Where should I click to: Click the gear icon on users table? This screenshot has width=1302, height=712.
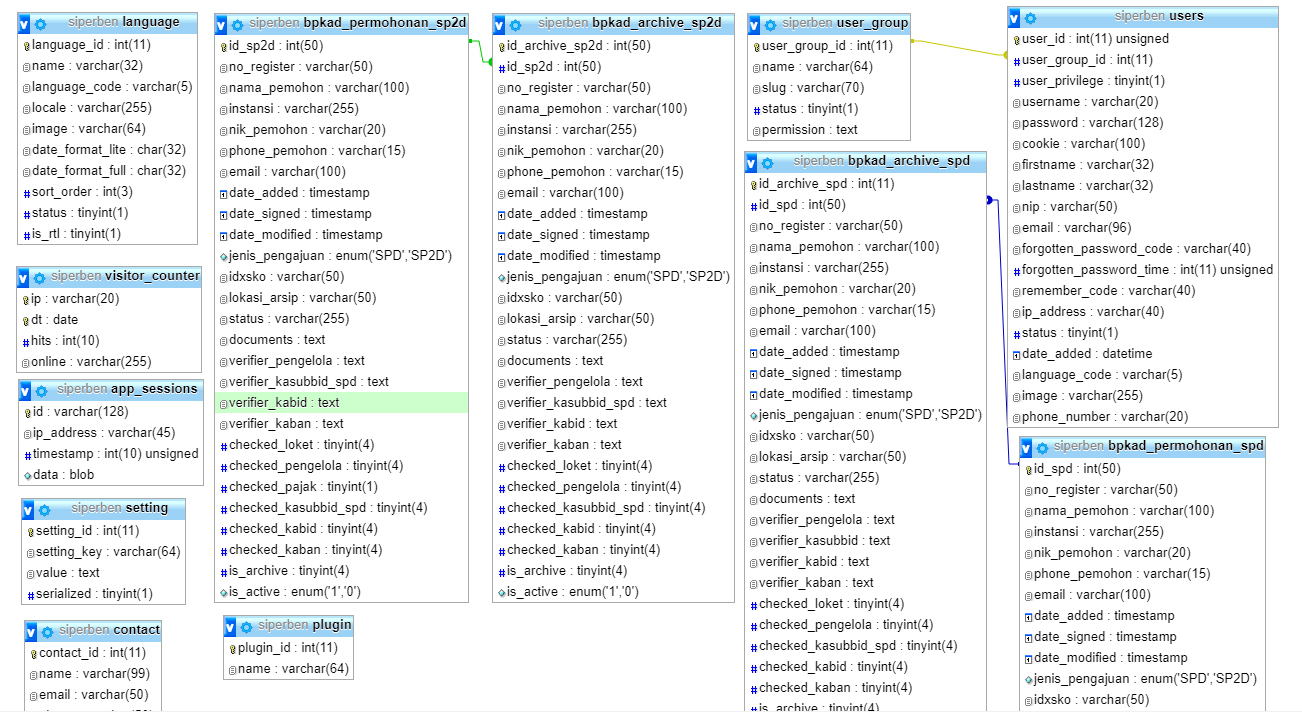tap(1030, 17)
